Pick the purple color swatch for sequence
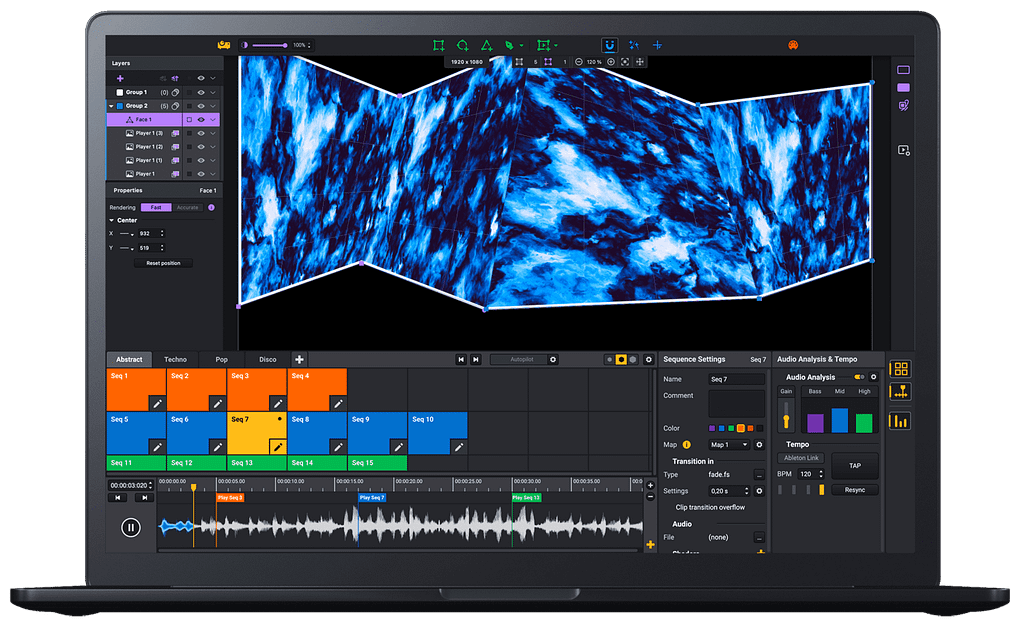 tap(712, 428)
